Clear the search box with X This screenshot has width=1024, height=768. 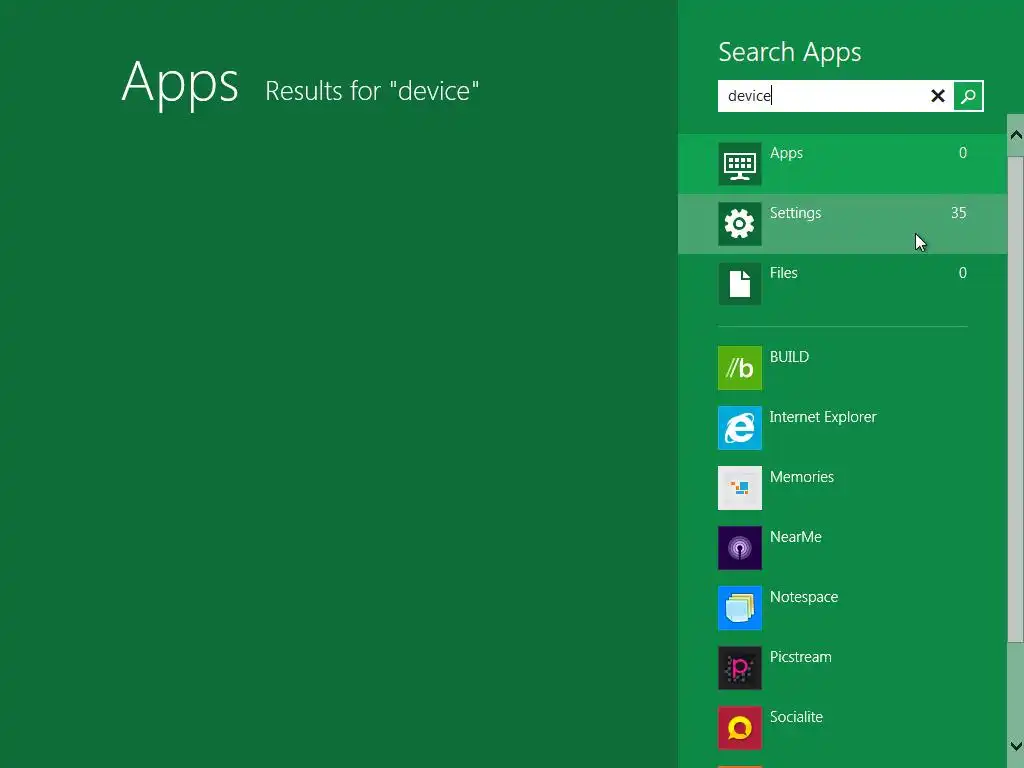tap(938, 96)
